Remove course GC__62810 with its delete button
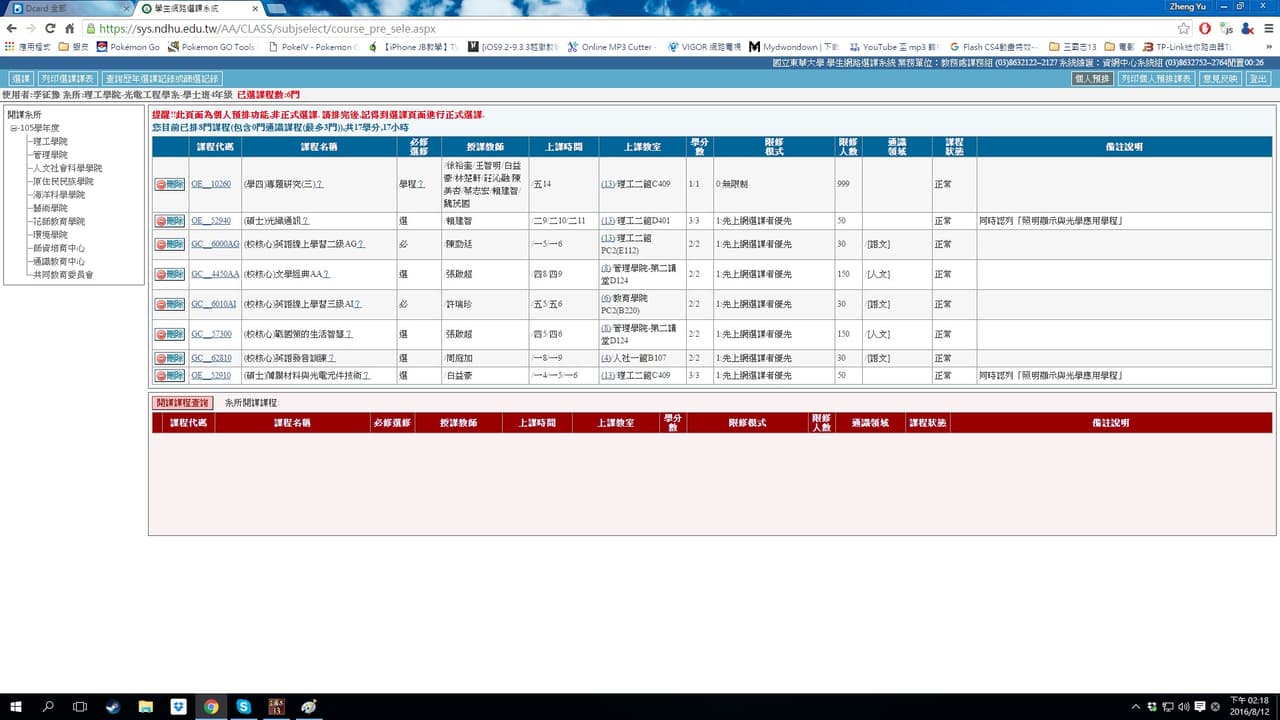 tap(169, 358)
